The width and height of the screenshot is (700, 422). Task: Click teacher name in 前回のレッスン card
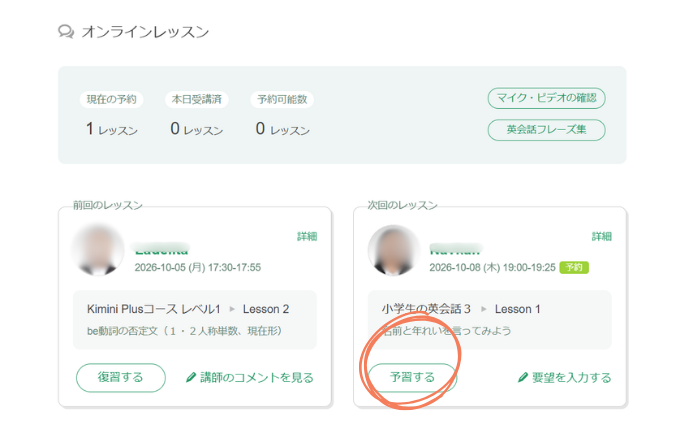point(162,249)
